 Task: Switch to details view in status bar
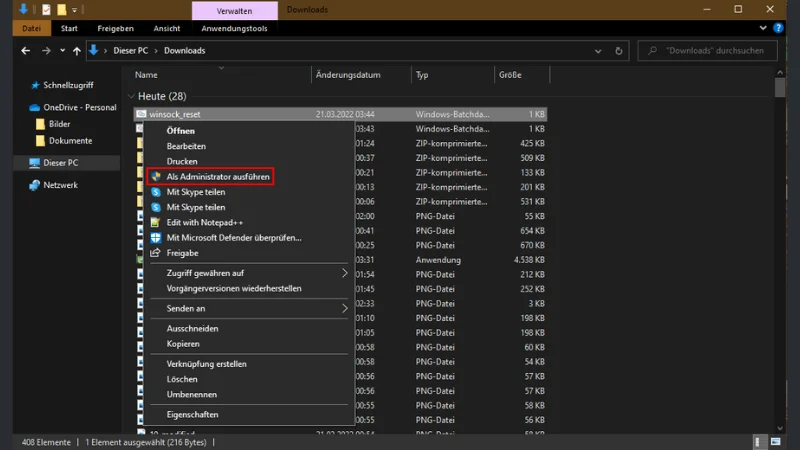pos(758,442)
